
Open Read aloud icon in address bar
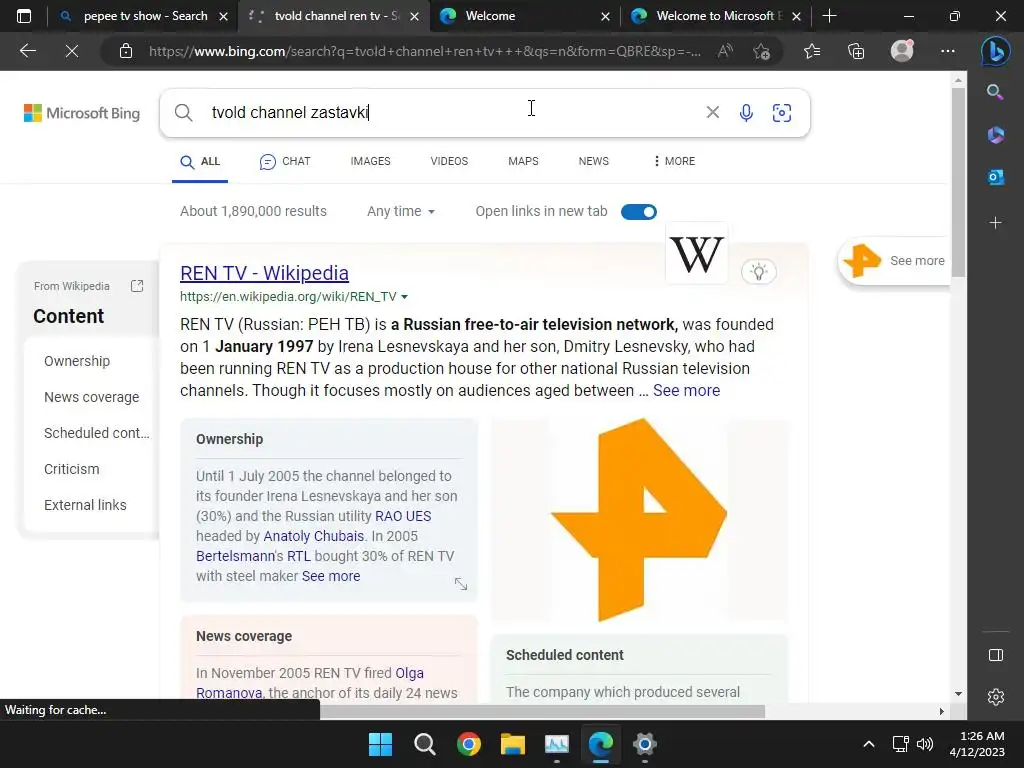click(725, 51)
